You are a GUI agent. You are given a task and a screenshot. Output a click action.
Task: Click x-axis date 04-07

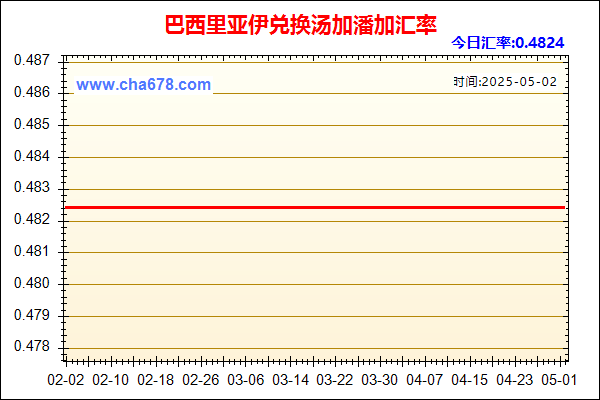pos(425,380)
